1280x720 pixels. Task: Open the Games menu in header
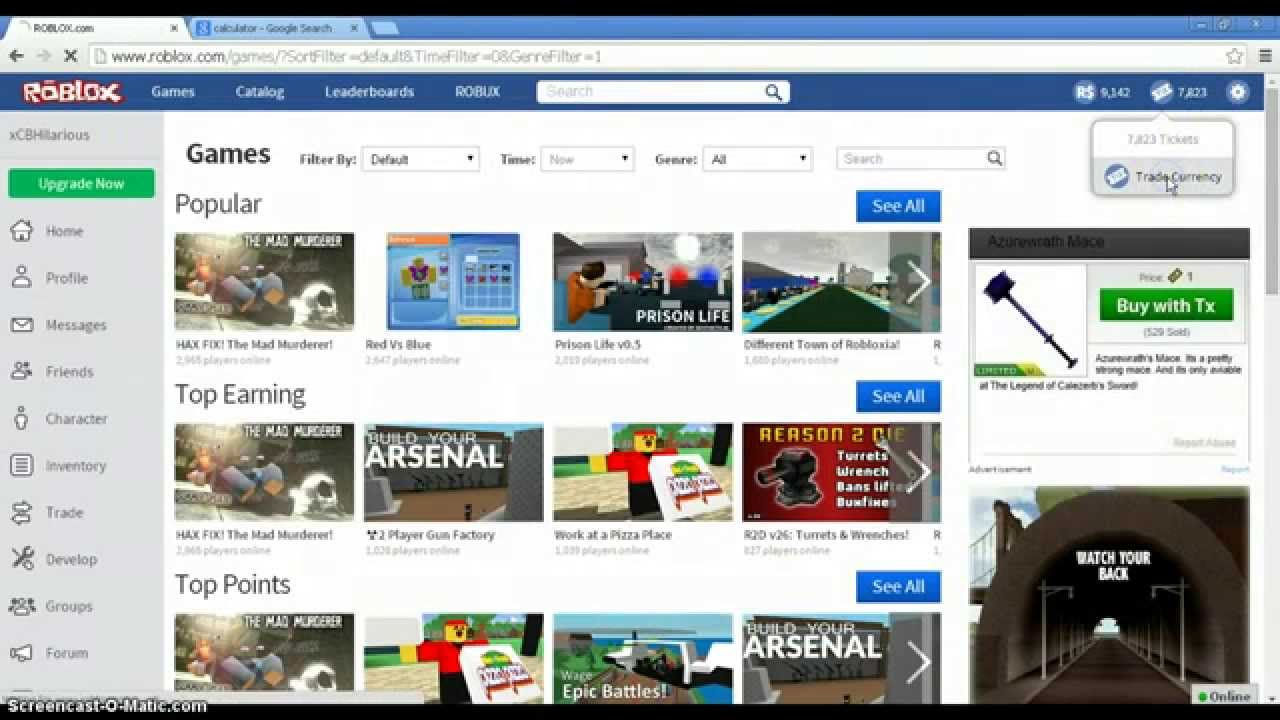[173, 92]
